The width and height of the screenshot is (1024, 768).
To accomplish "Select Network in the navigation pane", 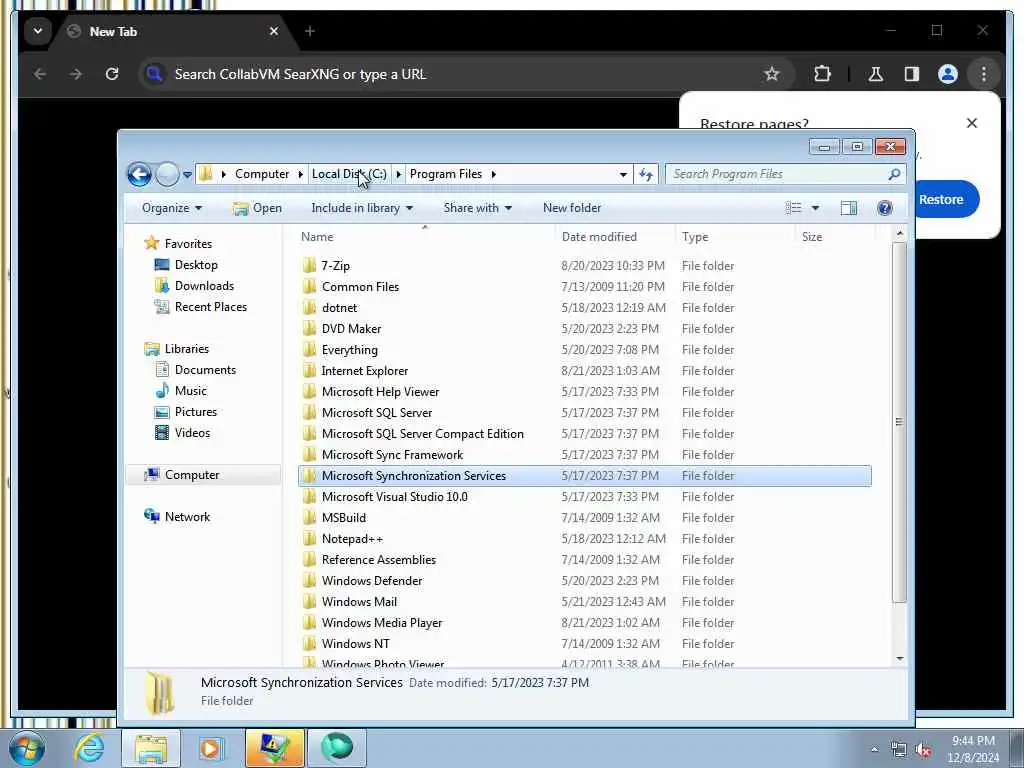I will click(187, 517).
